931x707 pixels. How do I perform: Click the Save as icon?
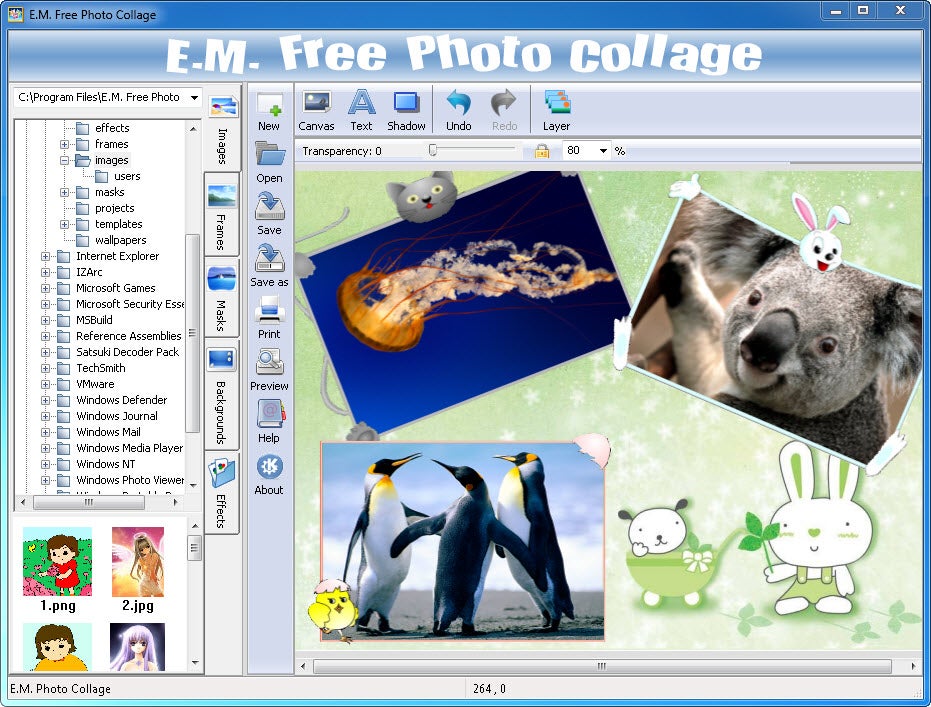coord(269,265)
